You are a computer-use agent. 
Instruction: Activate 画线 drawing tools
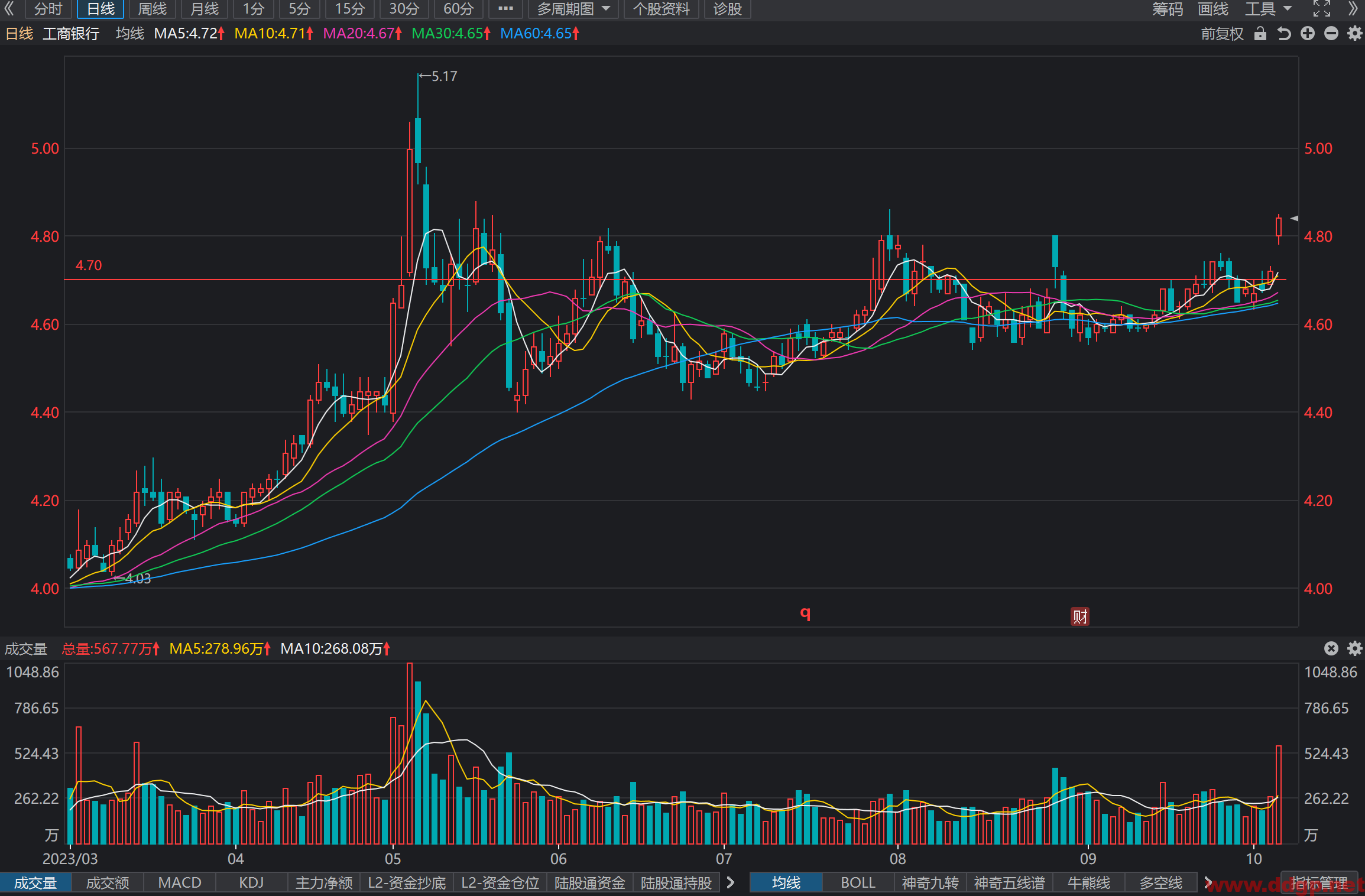[1213, 9]
